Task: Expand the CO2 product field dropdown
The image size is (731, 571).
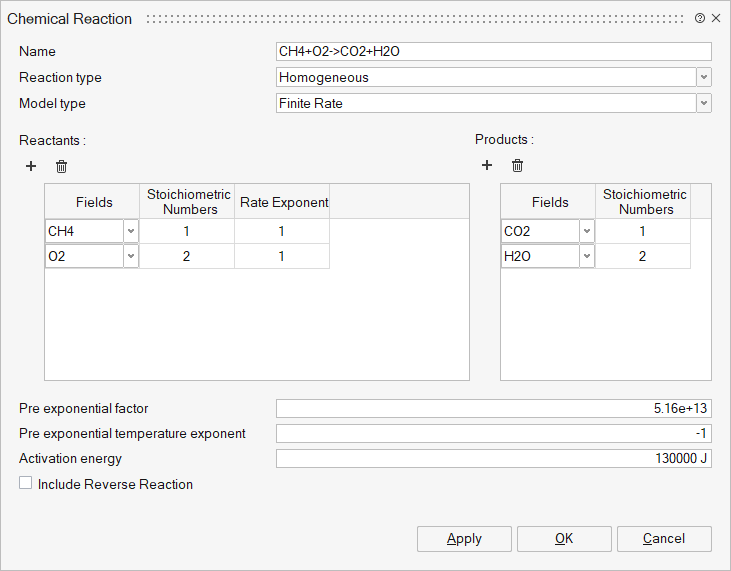Action: (x=586, y=232)
